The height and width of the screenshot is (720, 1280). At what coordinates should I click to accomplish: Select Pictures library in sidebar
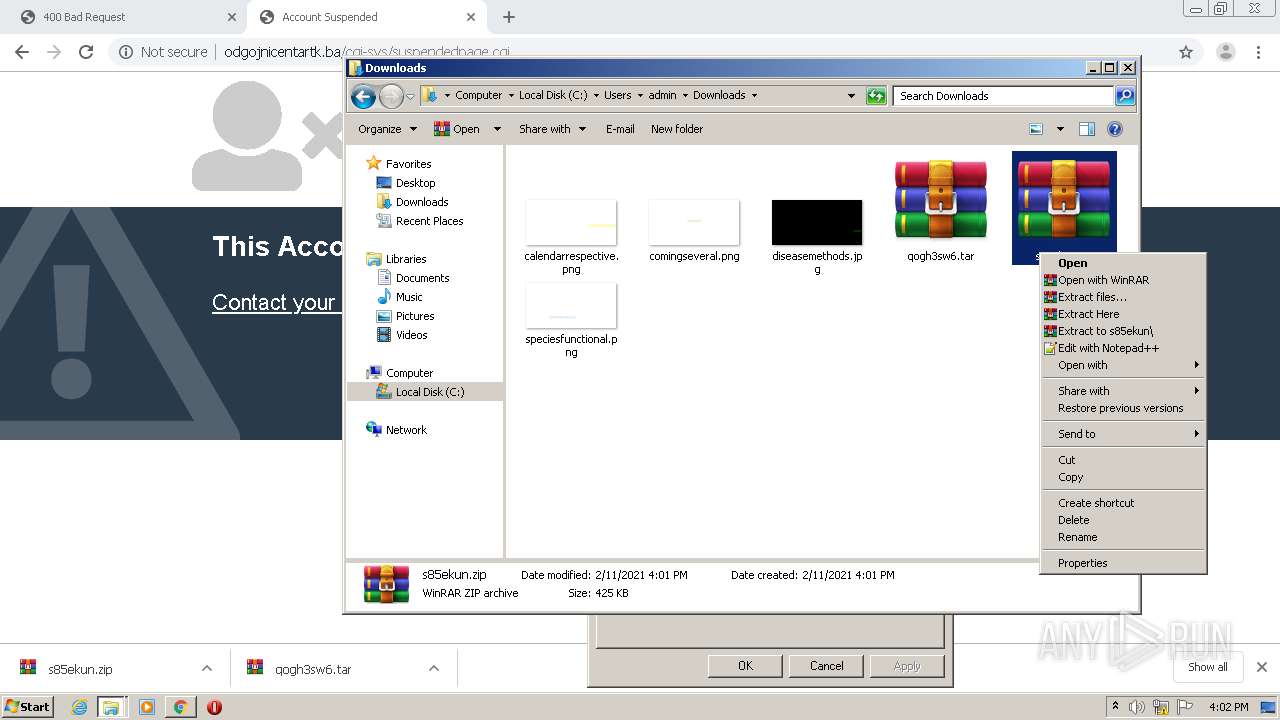point(414,316)
